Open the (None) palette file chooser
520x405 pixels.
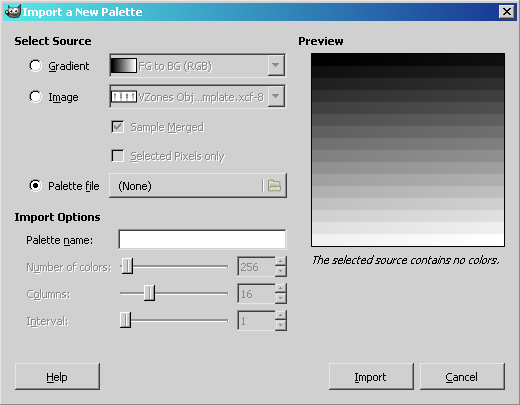198,186
